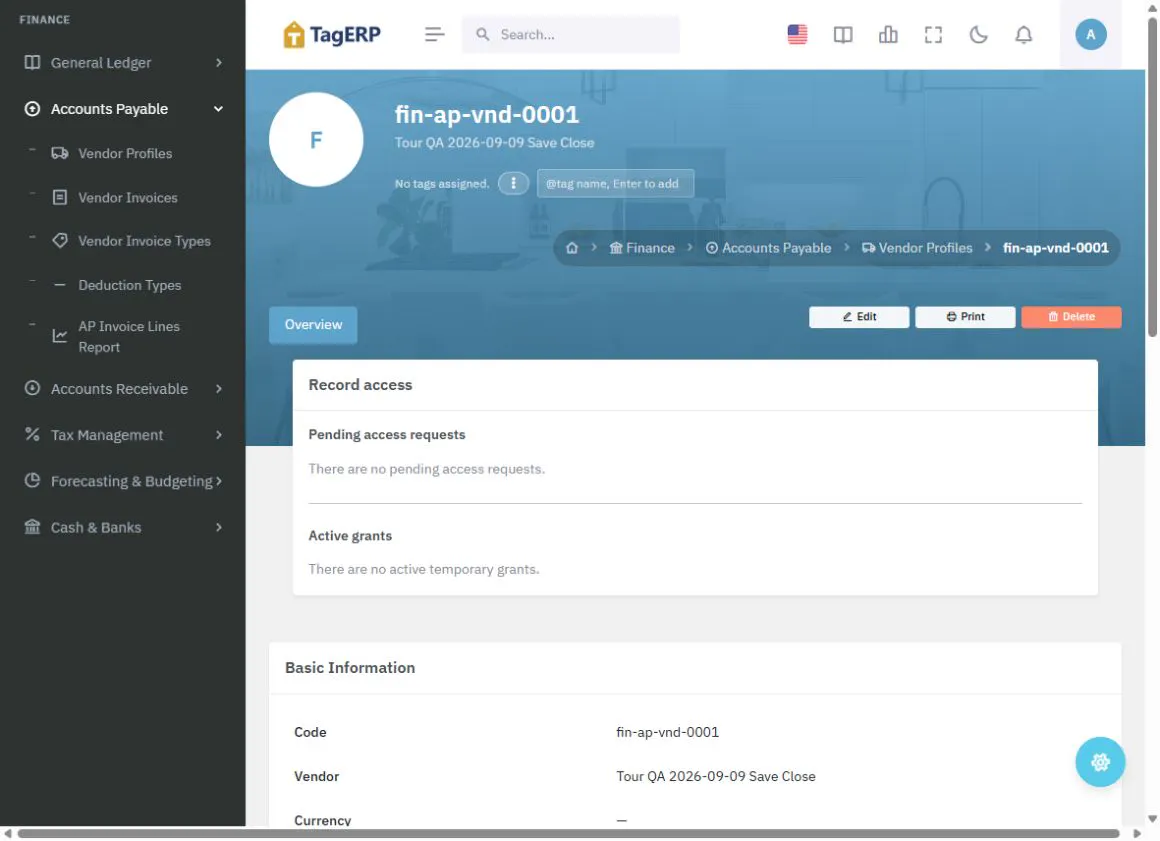Toggle the hamburger sidebar menu icon

click(434, 34)
